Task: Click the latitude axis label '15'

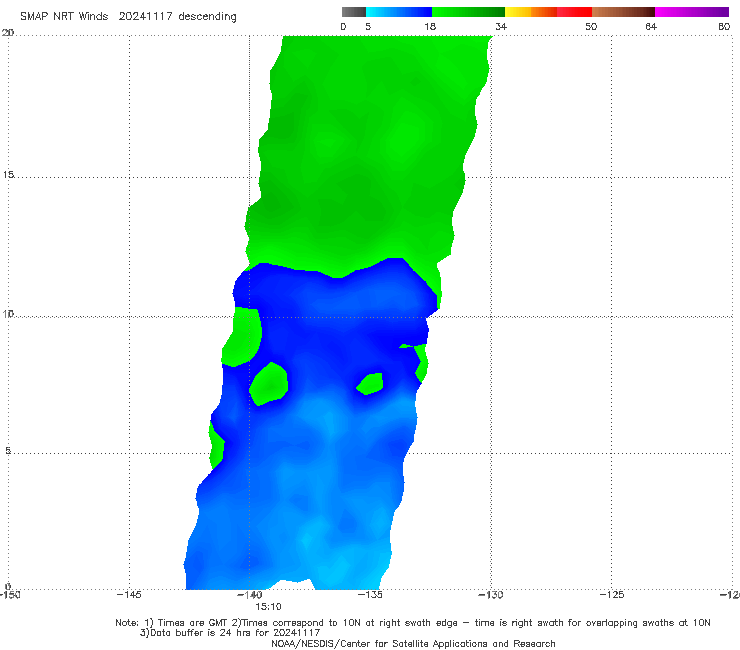Action: click(x=8, y=175)
